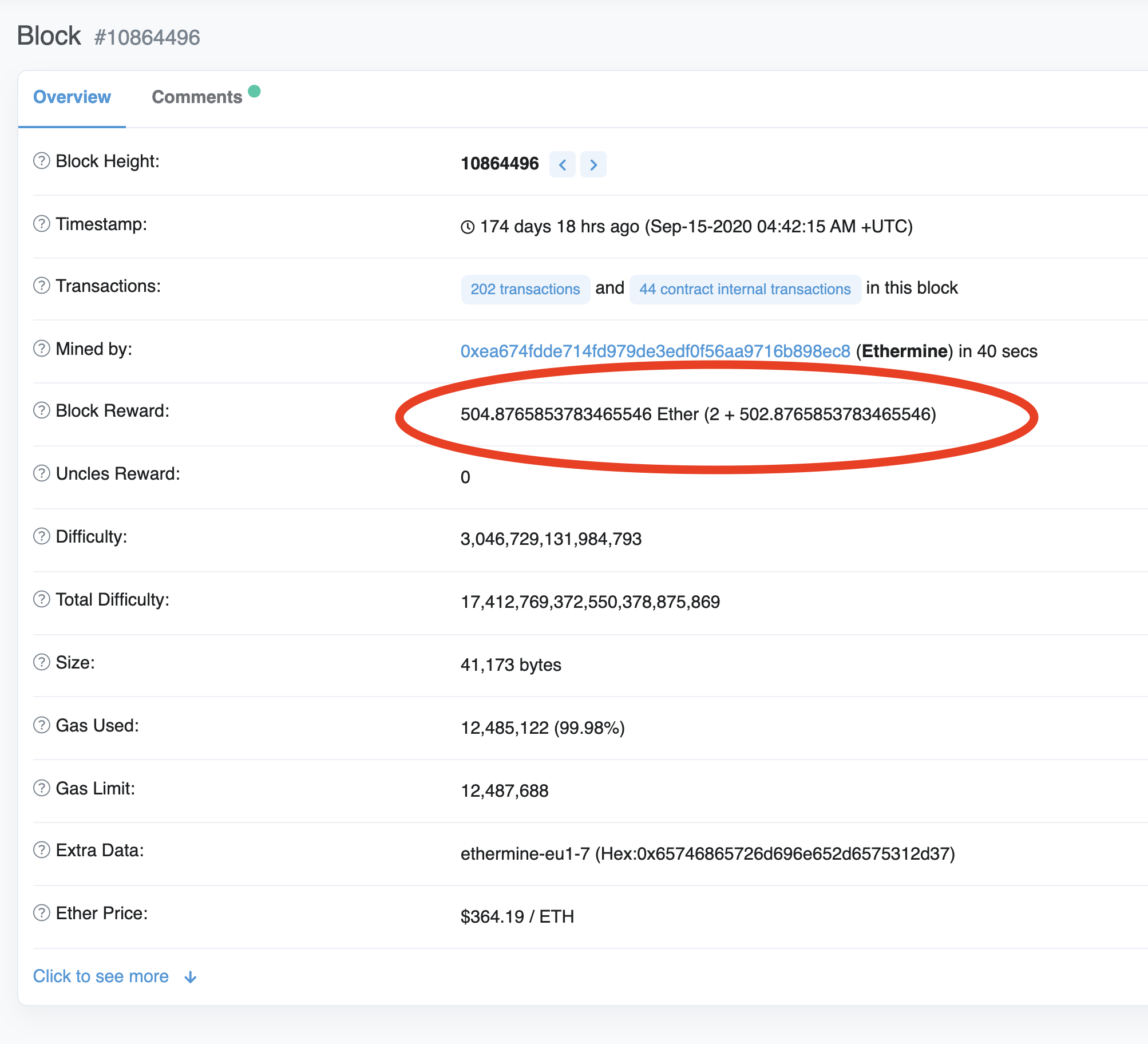
Task: Go to next block with right chevron
Action: point(593,165)
